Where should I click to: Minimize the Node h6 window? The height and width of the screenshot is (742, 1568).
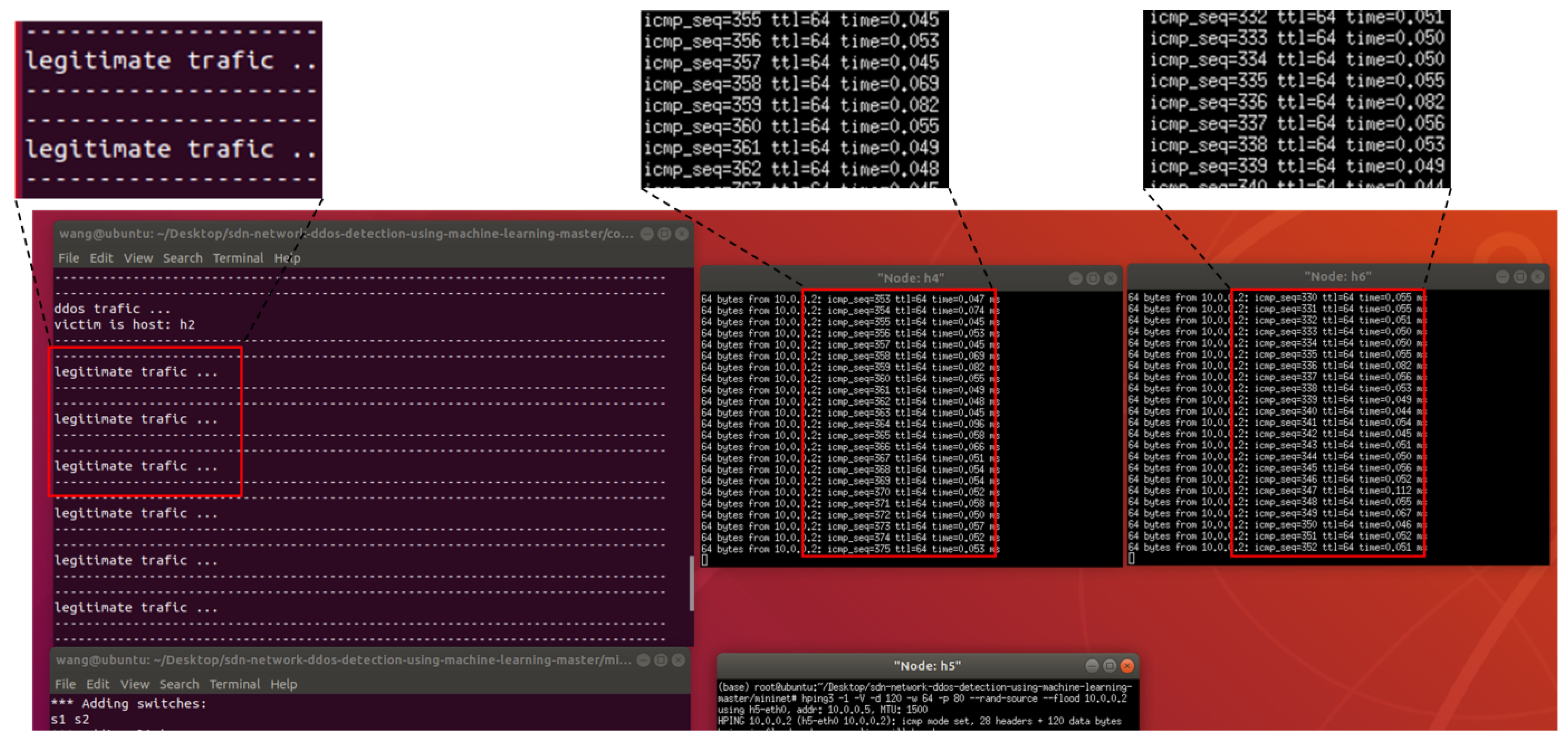point(1502,277)
